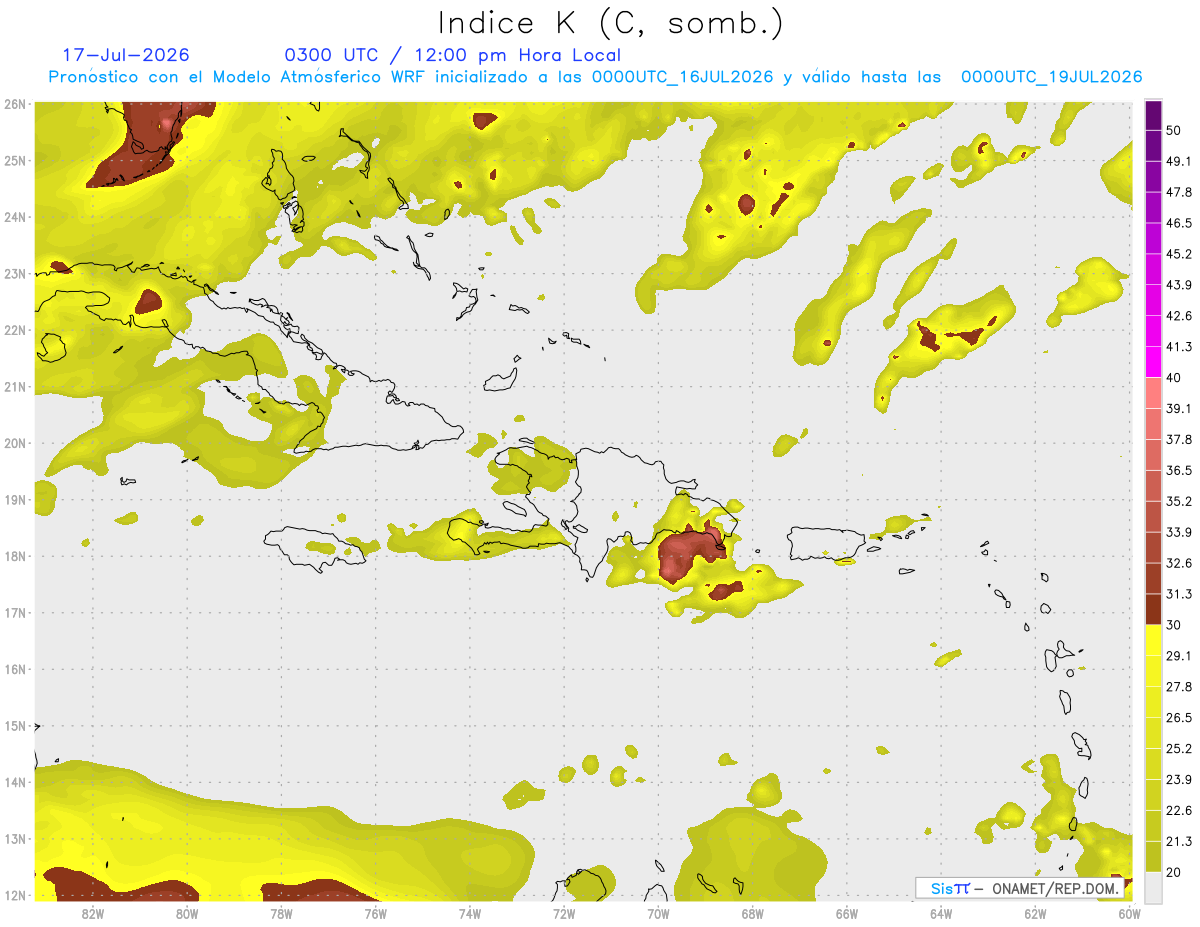Select the olive swatch between 20 and 21.3
The width and height of the screenshot is (1200, 927).
point(1153,856)
